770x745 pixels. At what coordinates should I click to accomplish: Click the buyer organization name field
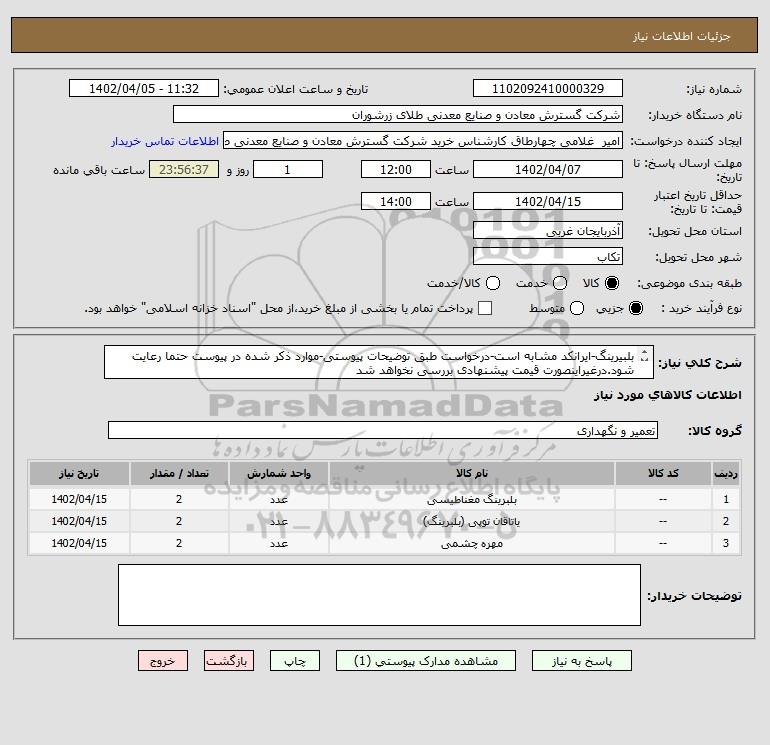tap(398, 115)
